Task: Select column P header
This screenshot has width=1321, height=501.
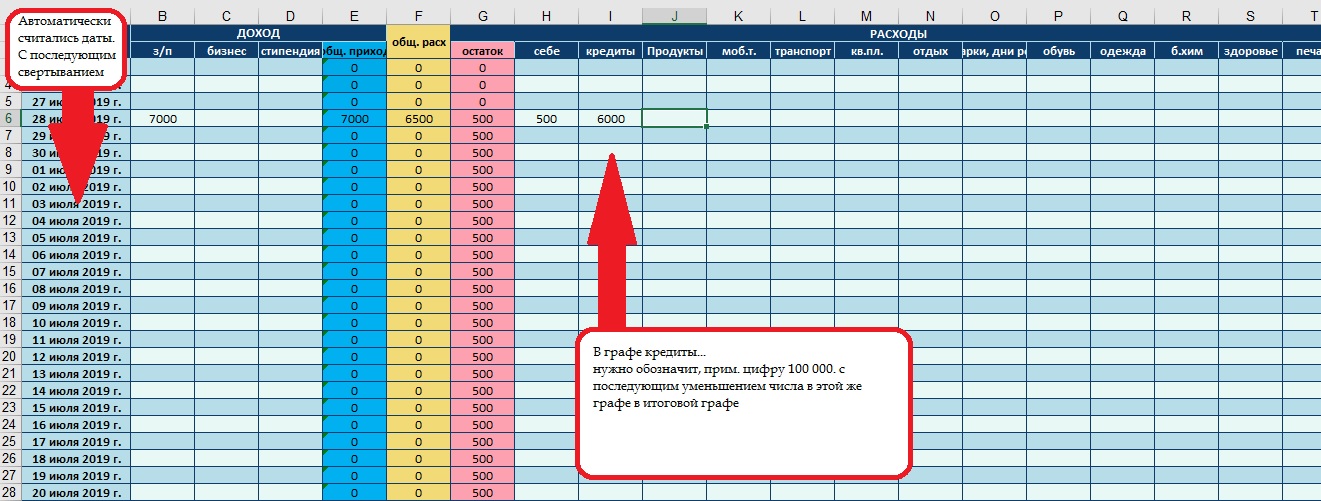Action: (1058, 17)
